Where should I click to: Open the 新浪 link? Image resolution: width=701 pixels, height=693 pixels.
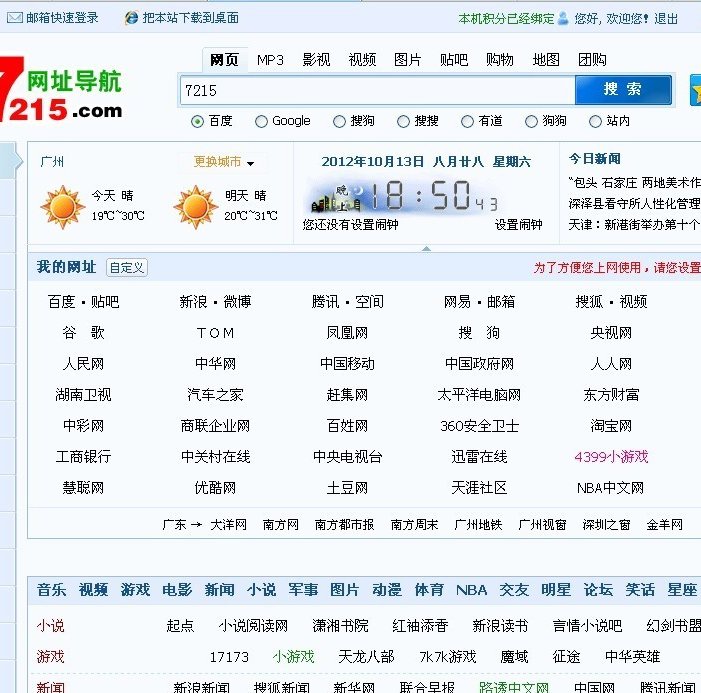193,302
